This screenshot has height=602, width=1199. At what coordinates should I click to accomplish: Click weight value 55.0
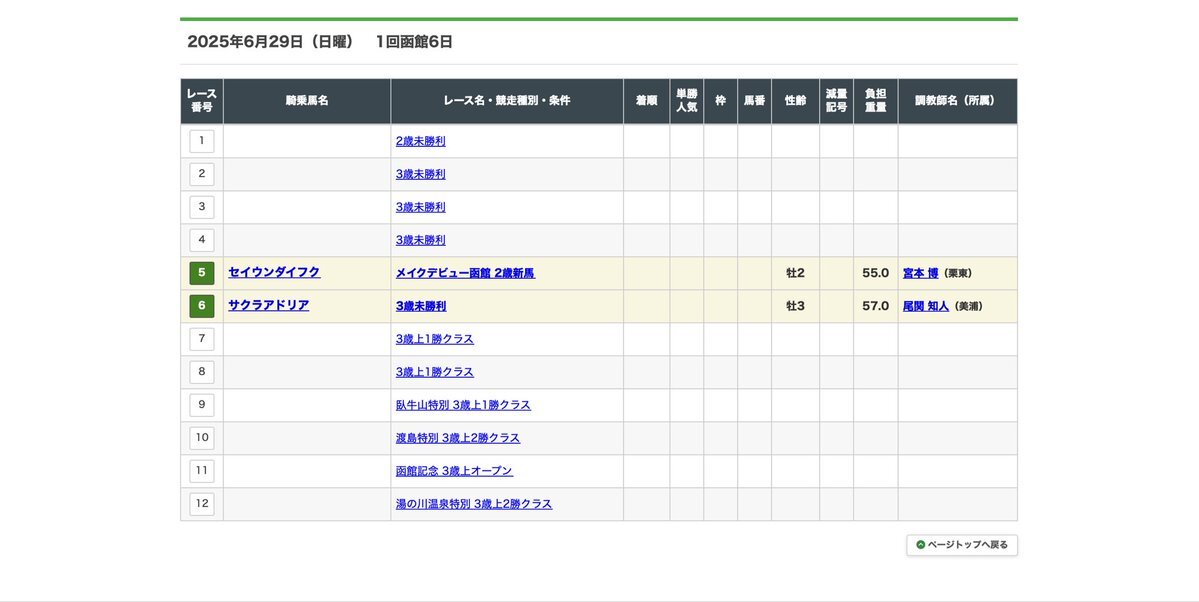coord(876,273)
